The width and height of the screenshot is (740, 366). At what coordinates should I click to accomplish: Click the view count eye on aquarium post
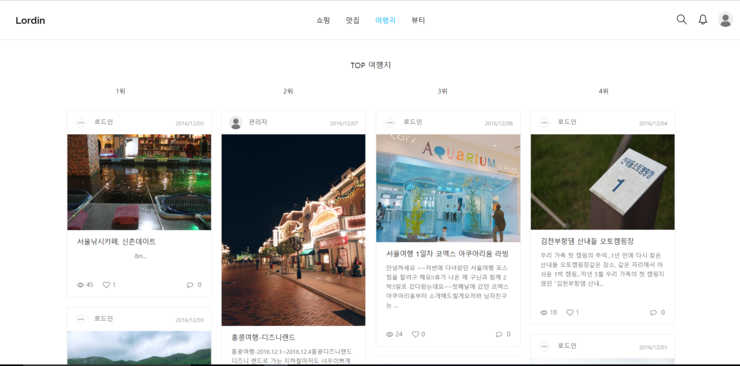(x=389, y=334)
